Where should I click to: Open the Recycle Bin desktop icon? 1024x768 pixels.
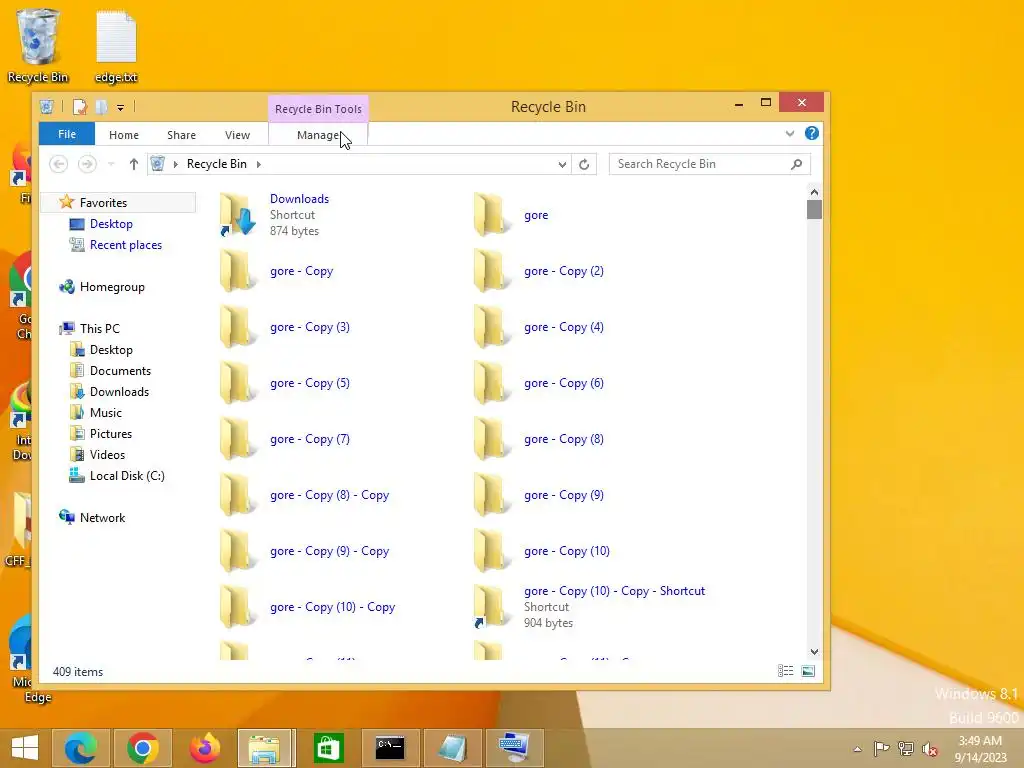click(x=38, y=46)
